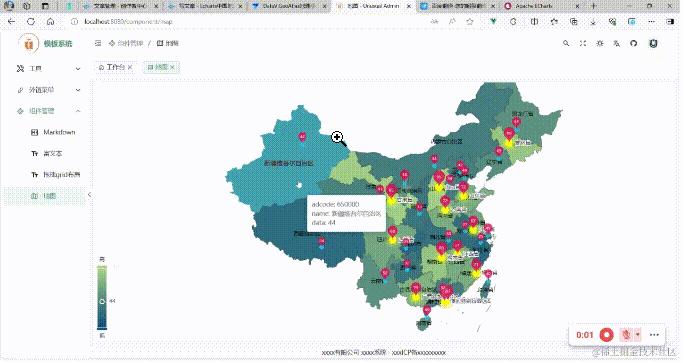682x362 pixels.
Task: Close the Unusual Admin browser tab
Action: click(x=408, y=6)
